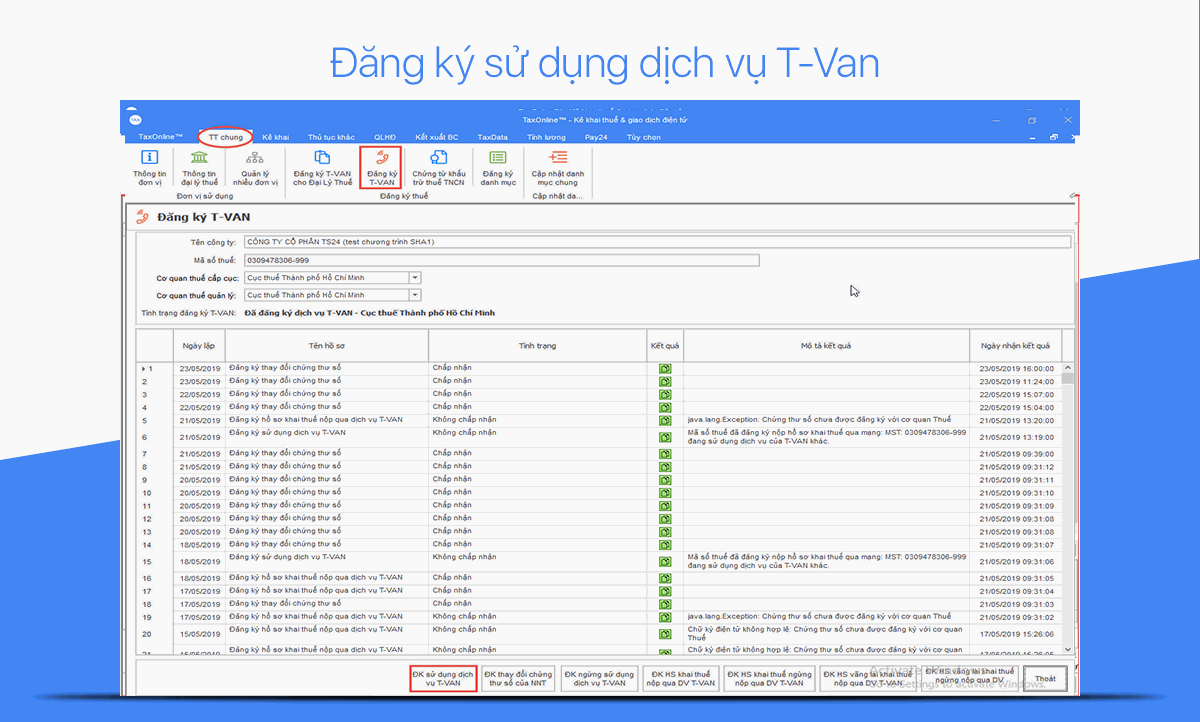This screenshot has width=1200, height=722.
Task: Click the Mã số thuế input field
Action: [x=500, y=261]
